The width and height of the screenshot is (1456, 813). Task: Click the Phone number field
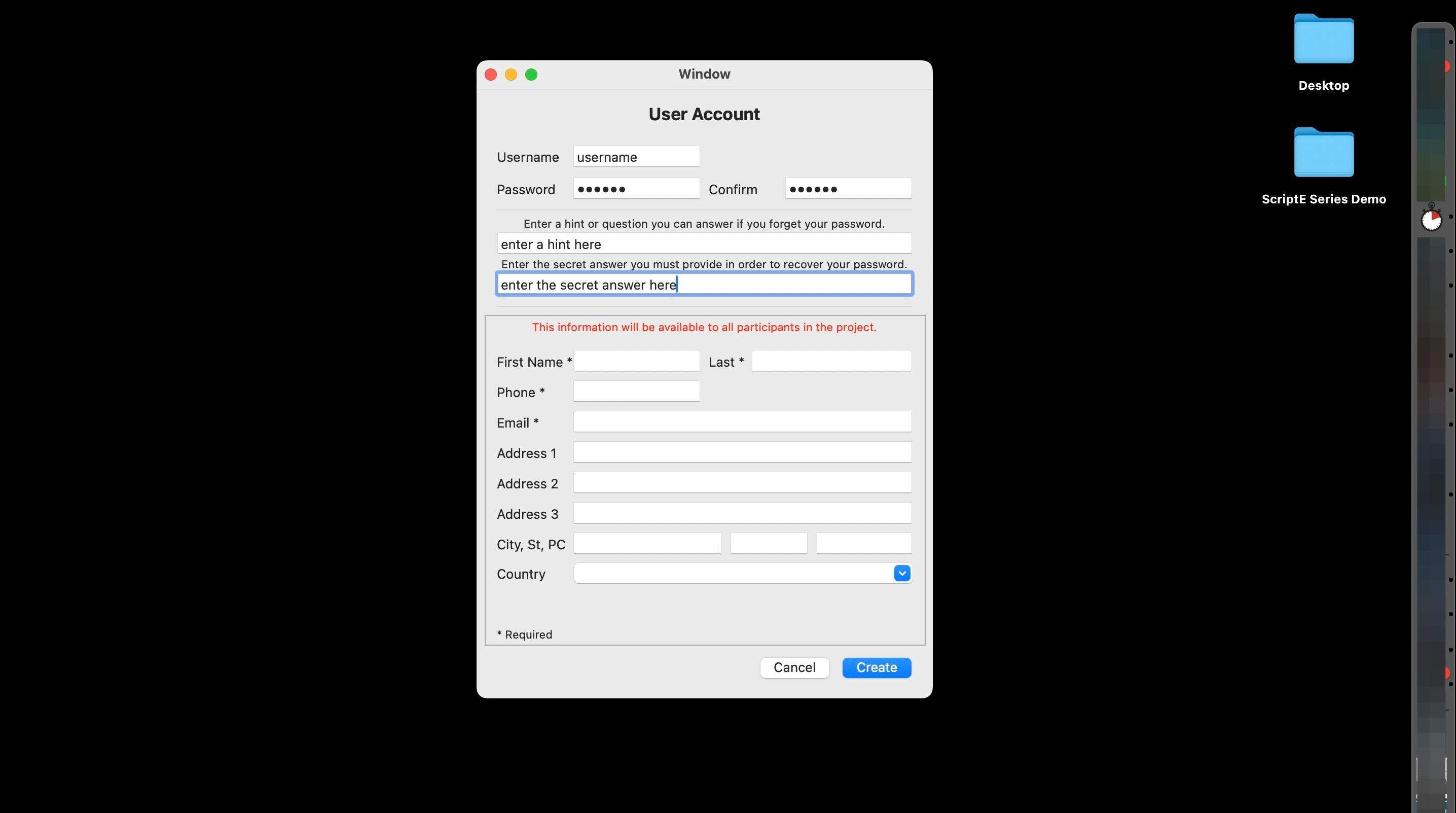click(636, 392)
